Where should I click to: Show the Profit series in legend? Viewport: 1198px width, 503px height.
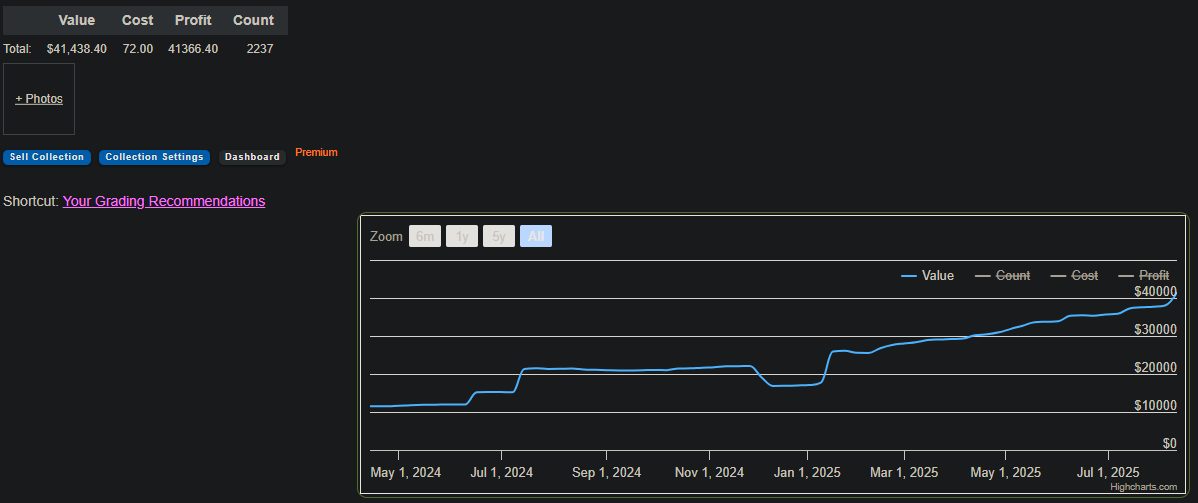[x=1144, y=275]
